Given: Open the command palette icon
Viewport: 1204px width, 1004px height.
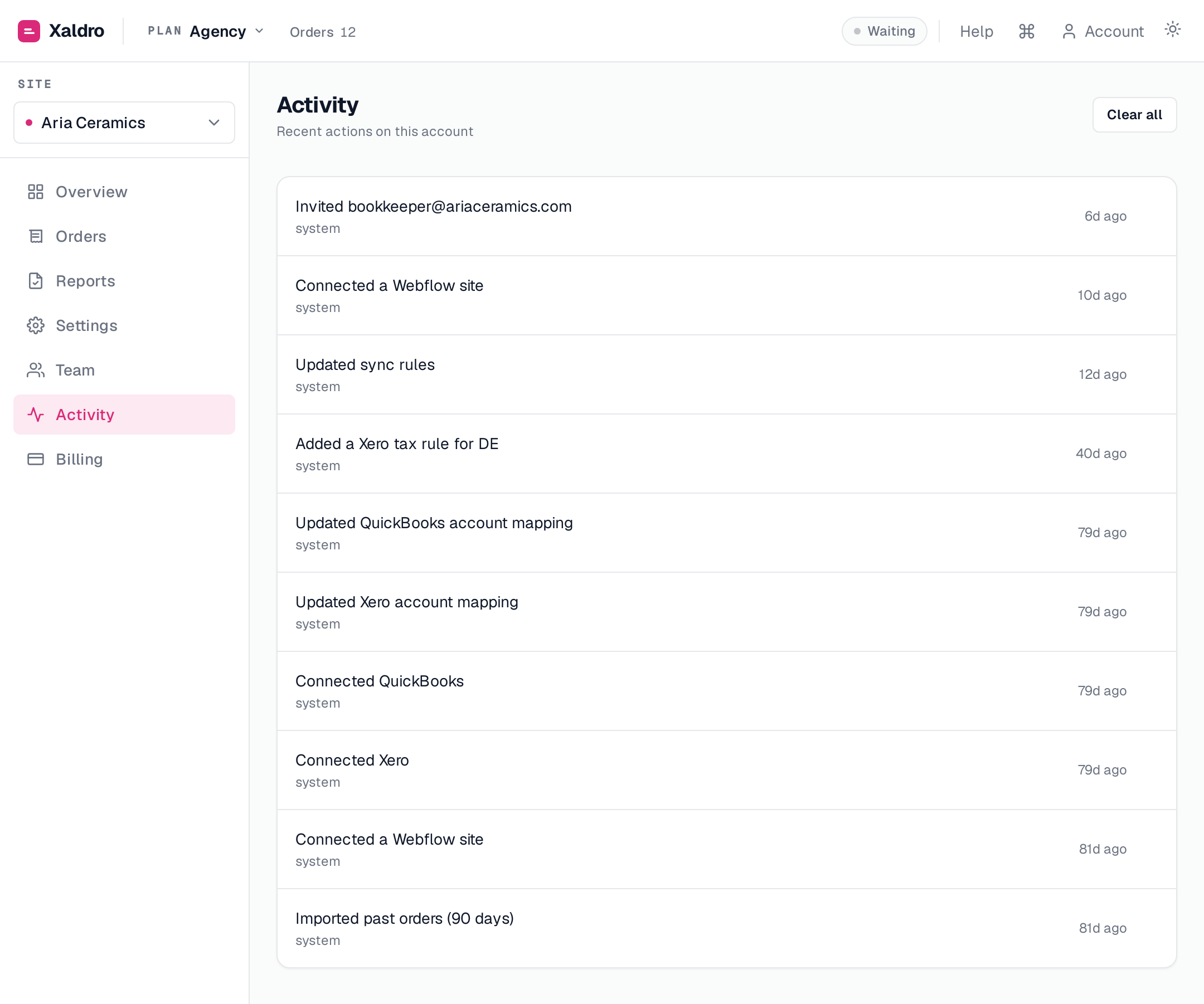Looking at the screenshot, I should coord(1026,31).
